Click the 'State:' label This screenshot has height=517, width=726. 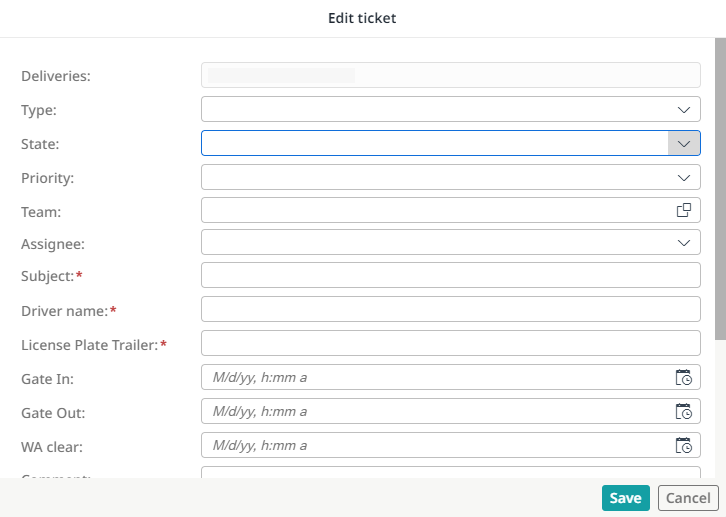40,144
